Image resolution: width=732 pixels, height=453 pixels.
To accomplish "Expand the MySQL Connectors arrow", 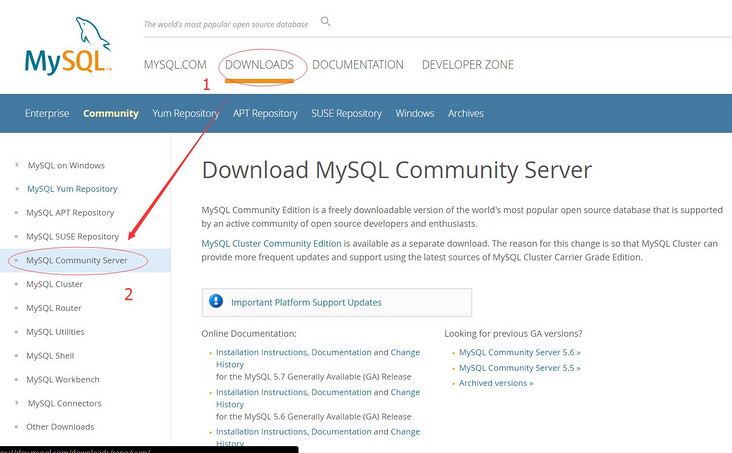I will pos(17,403).
